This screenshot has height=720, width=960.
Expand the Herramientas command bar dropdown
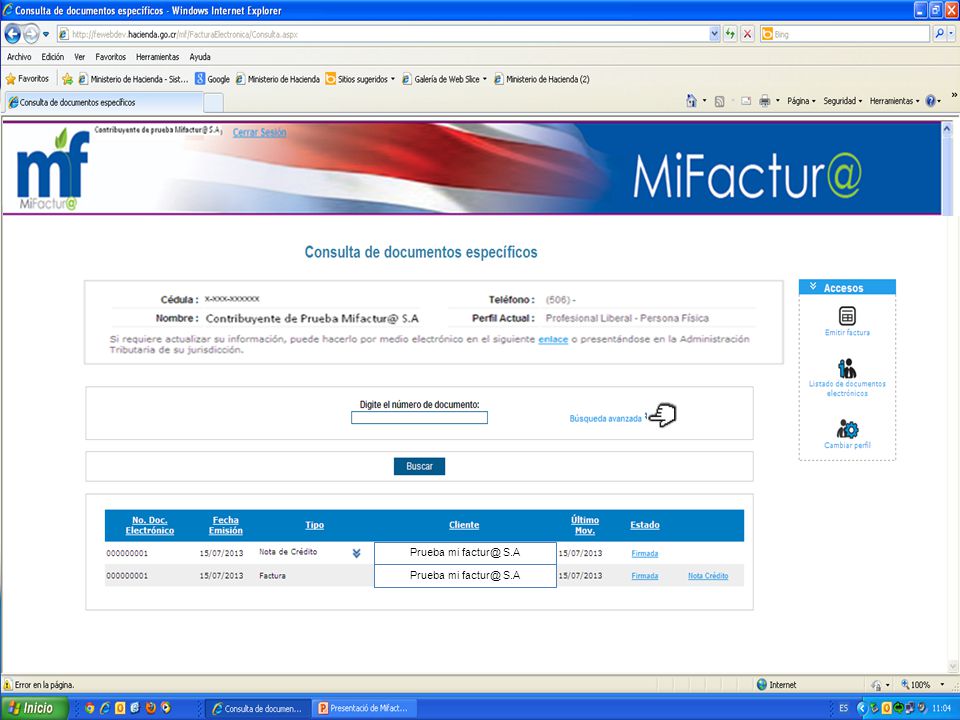(894, 101)
